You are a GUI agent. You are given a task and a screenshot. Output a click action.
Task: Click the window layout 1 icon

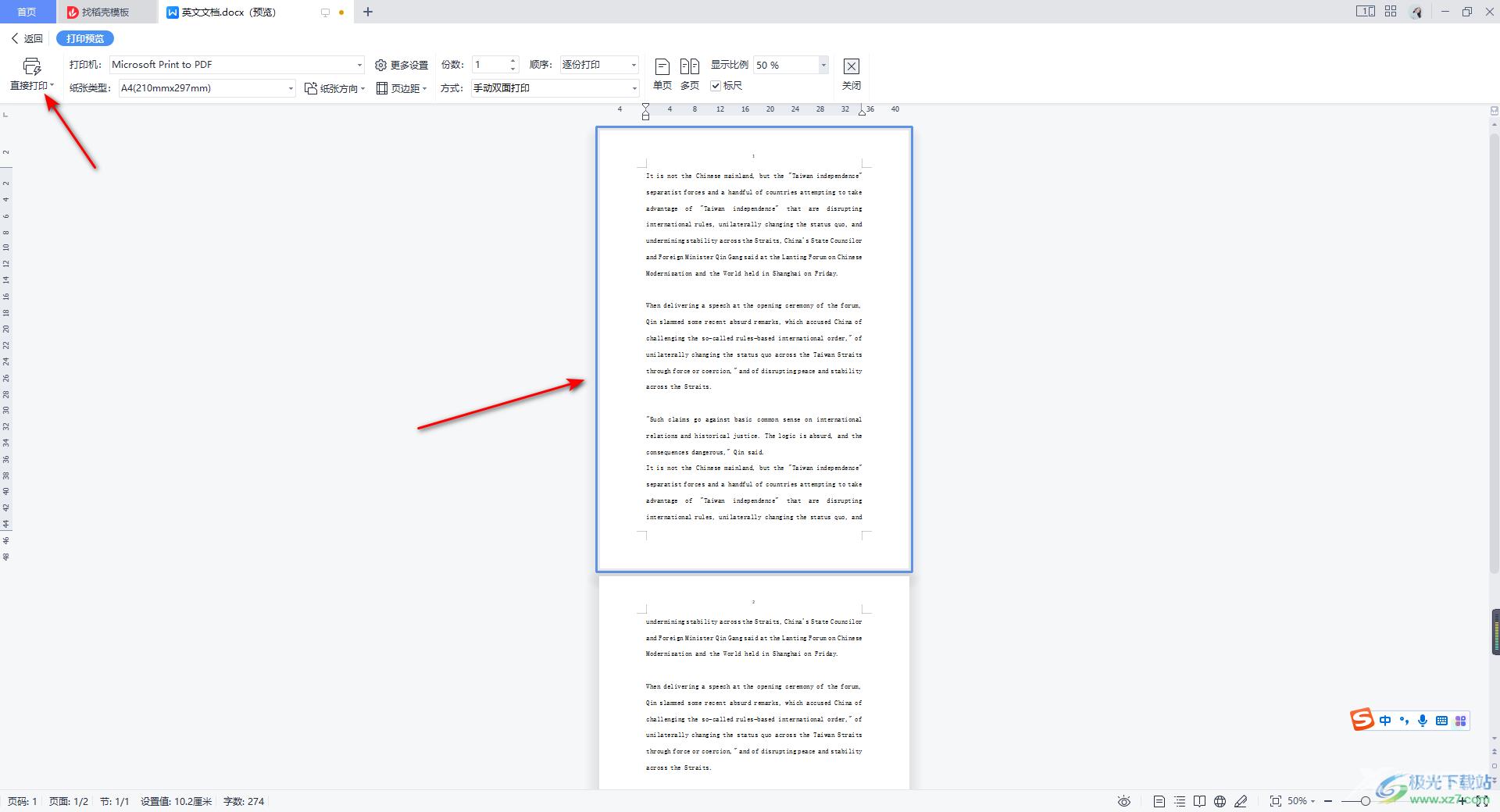point(1365,12)
